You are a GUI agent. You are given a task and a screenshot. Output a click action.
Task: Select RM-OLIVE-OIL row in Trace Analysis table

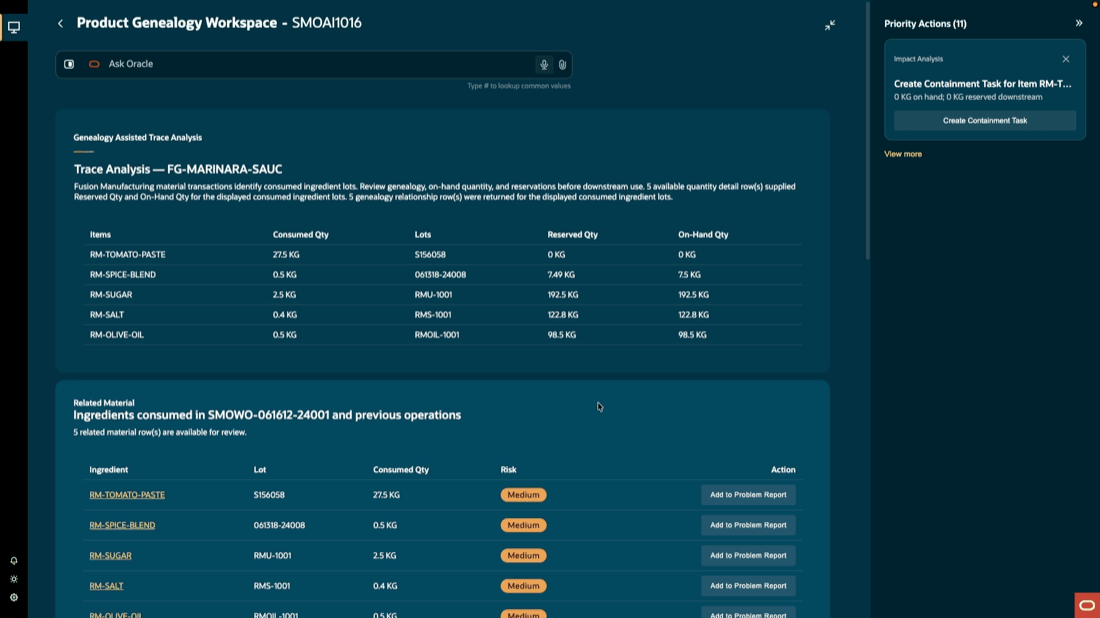click(x=442, y=335)
